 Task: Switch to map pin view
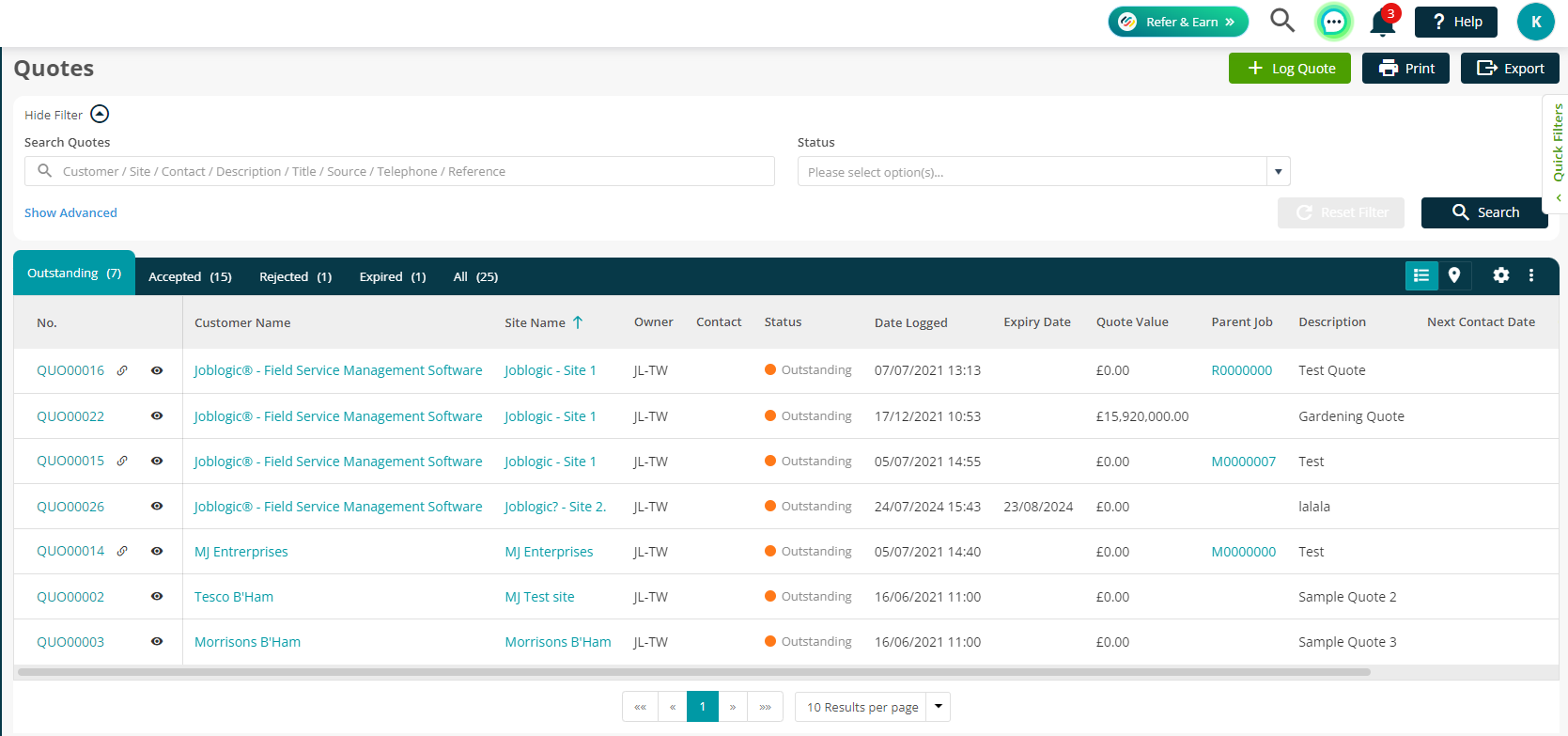pyautogui.click(x=1454, y=275)
